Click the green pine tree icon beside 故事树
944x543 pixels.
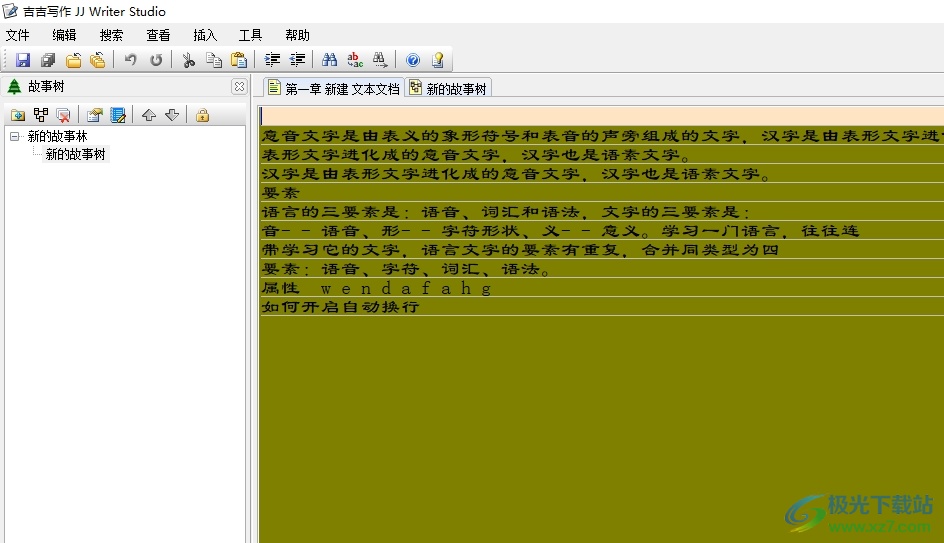pyautogui.click(x=14, y=87)
